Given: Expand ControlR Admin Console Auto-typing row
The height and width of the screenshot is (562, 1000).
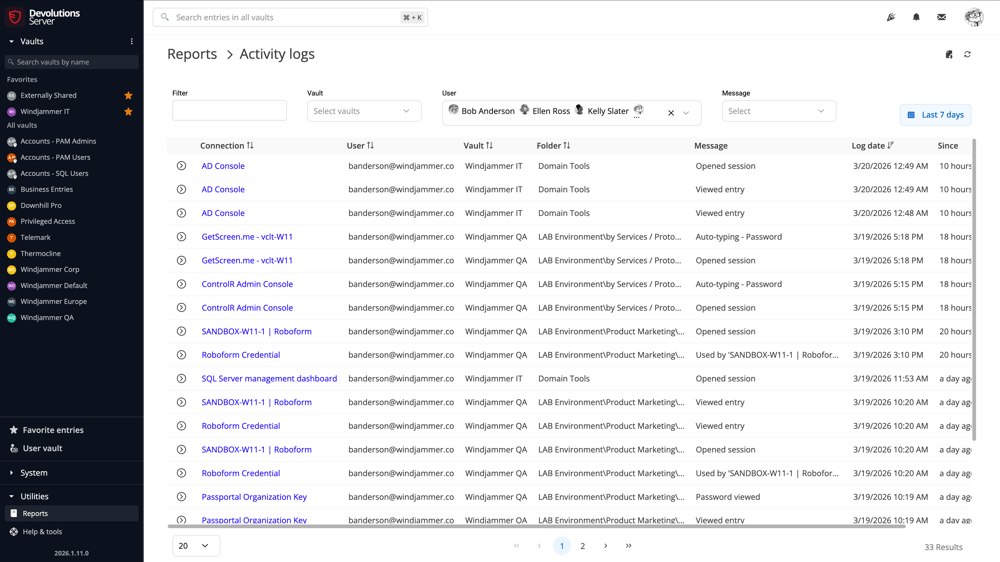Looking at the screenshot, I should [x=182, y=284].
